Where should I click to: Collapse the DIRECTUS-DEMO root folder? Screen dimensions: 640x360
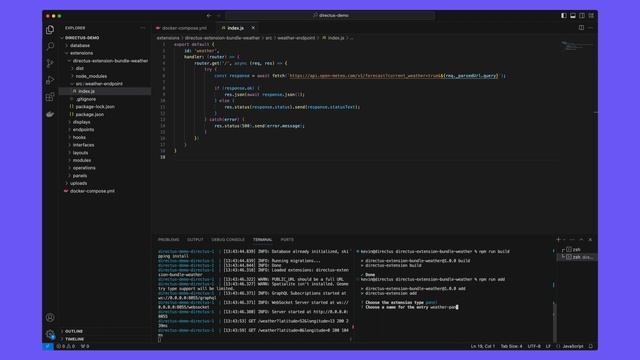coord(82,38)
